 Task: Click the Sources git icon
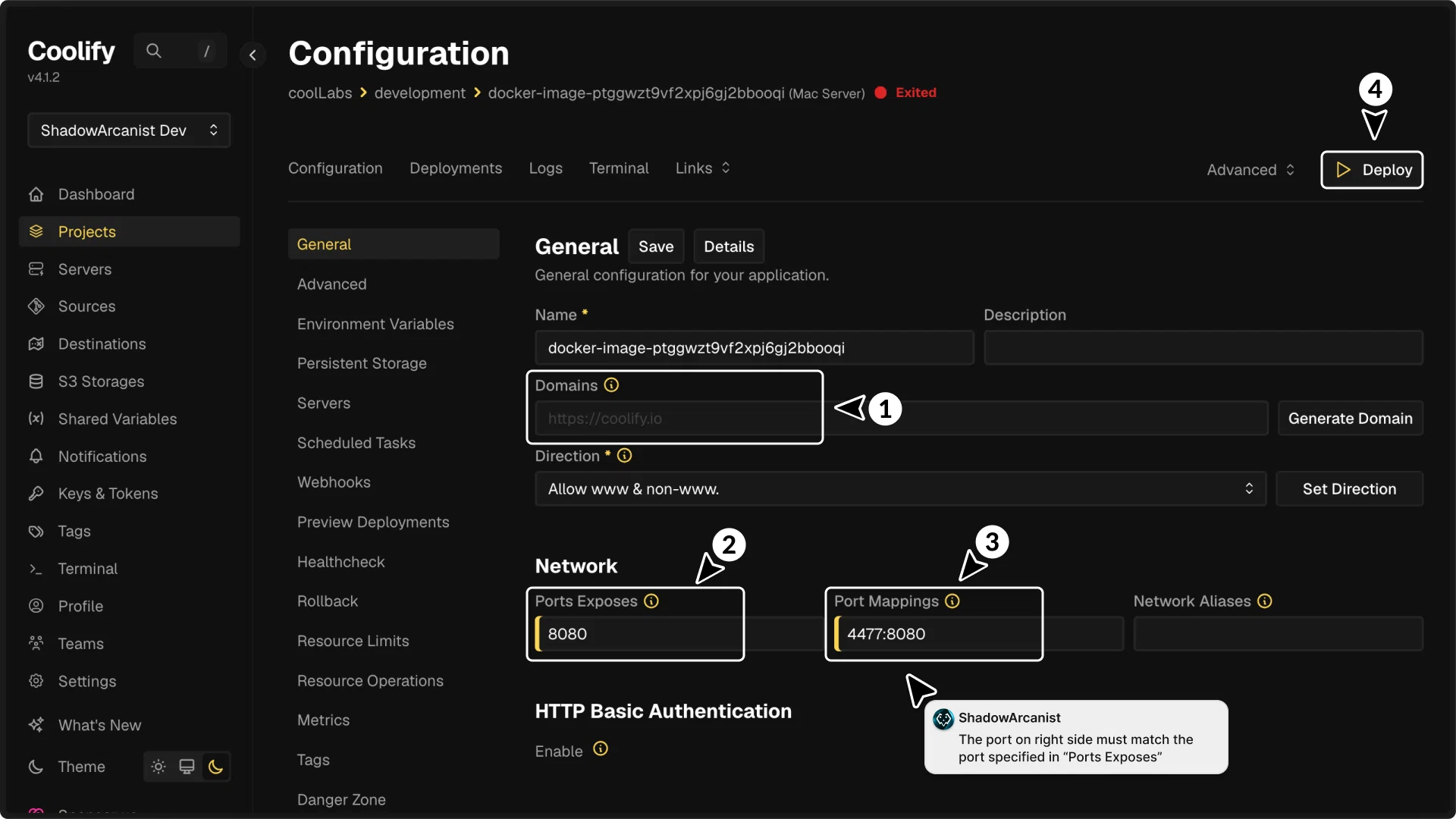coord(36,306)
